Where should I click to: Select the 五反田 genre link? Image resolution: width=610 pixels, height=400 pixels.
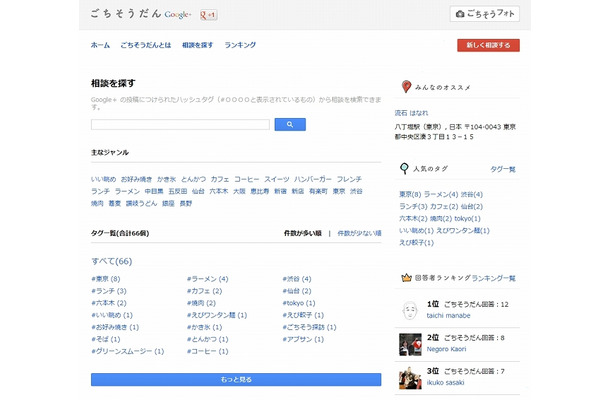pos(178,191)
